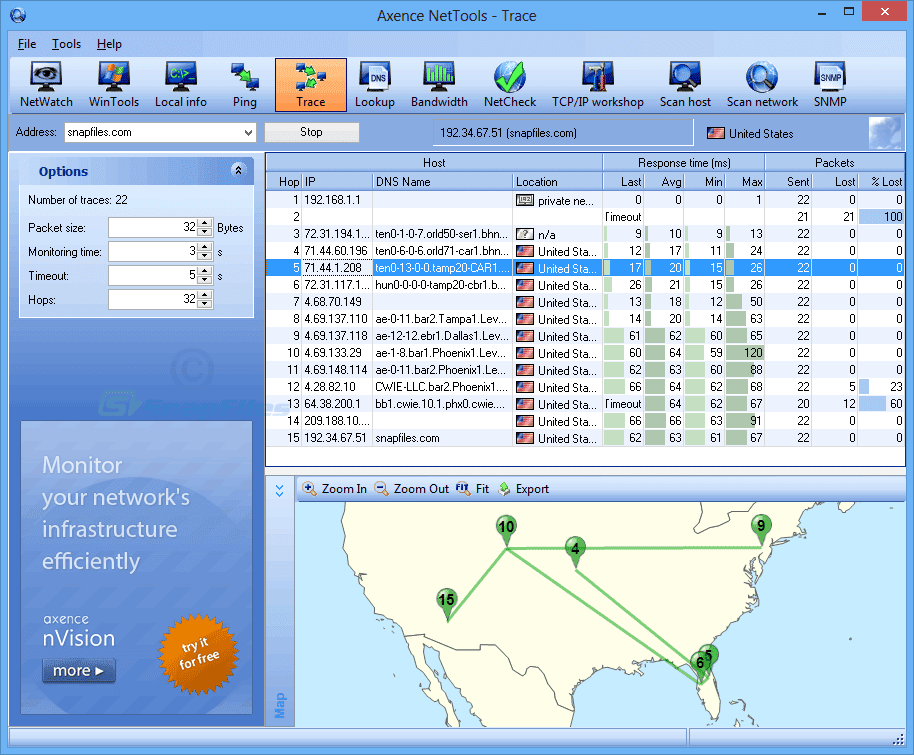Sort by the Hop column header
Image resolution: width=914 pixels, height=755 pixels.
[x=284, y=181]
